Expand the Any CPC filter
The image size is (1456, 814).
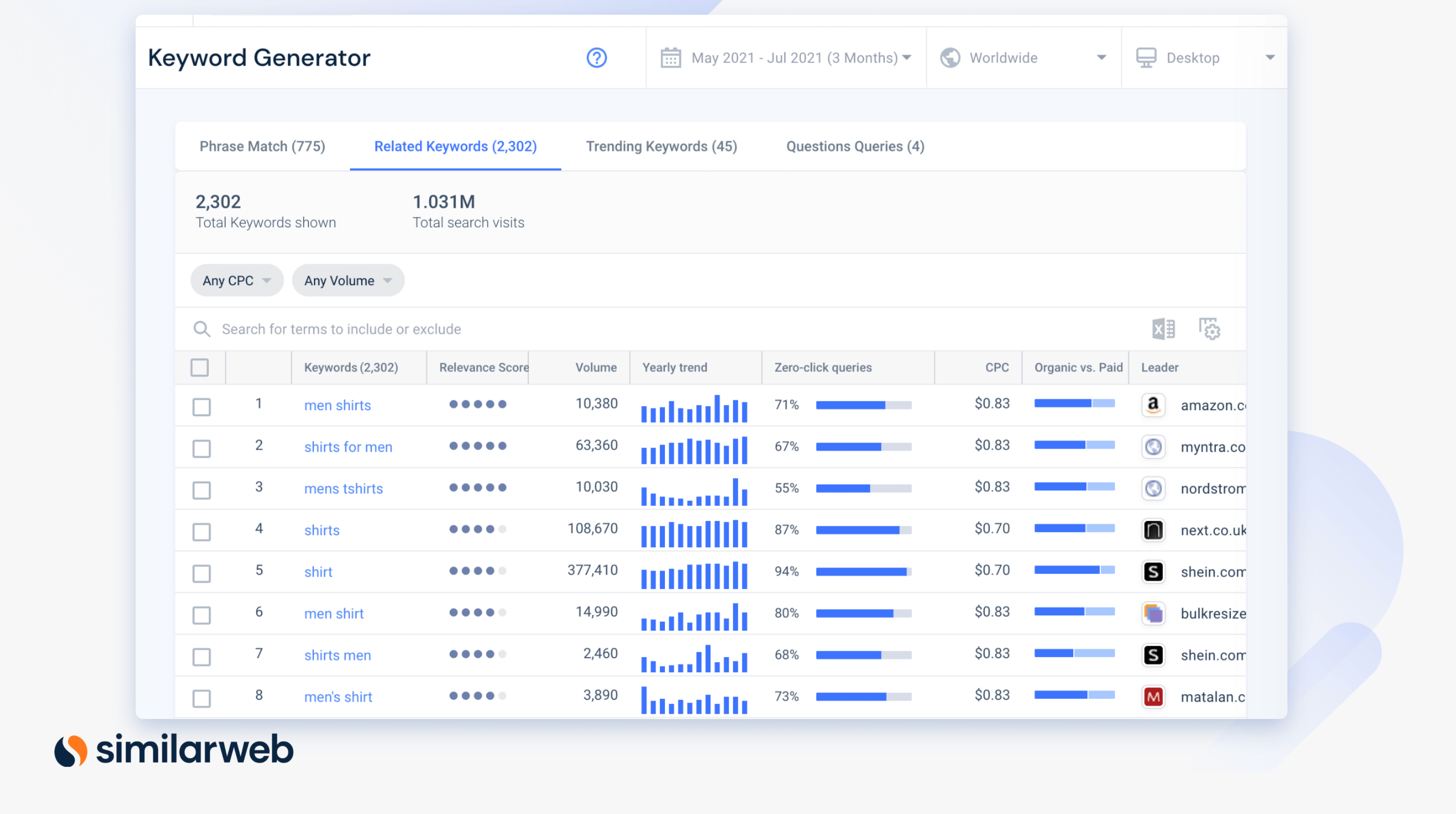(237, 280)
